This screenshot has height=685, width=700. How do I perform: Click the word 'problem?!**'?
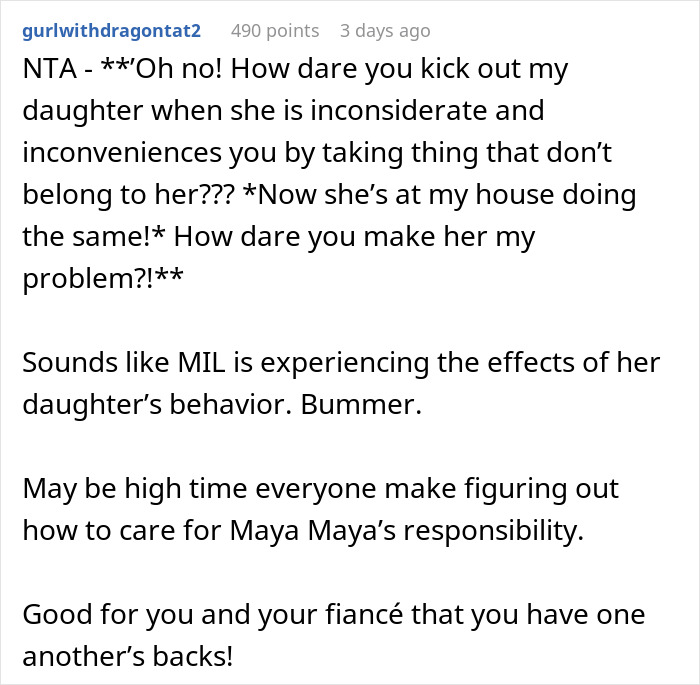pos(103,279)
